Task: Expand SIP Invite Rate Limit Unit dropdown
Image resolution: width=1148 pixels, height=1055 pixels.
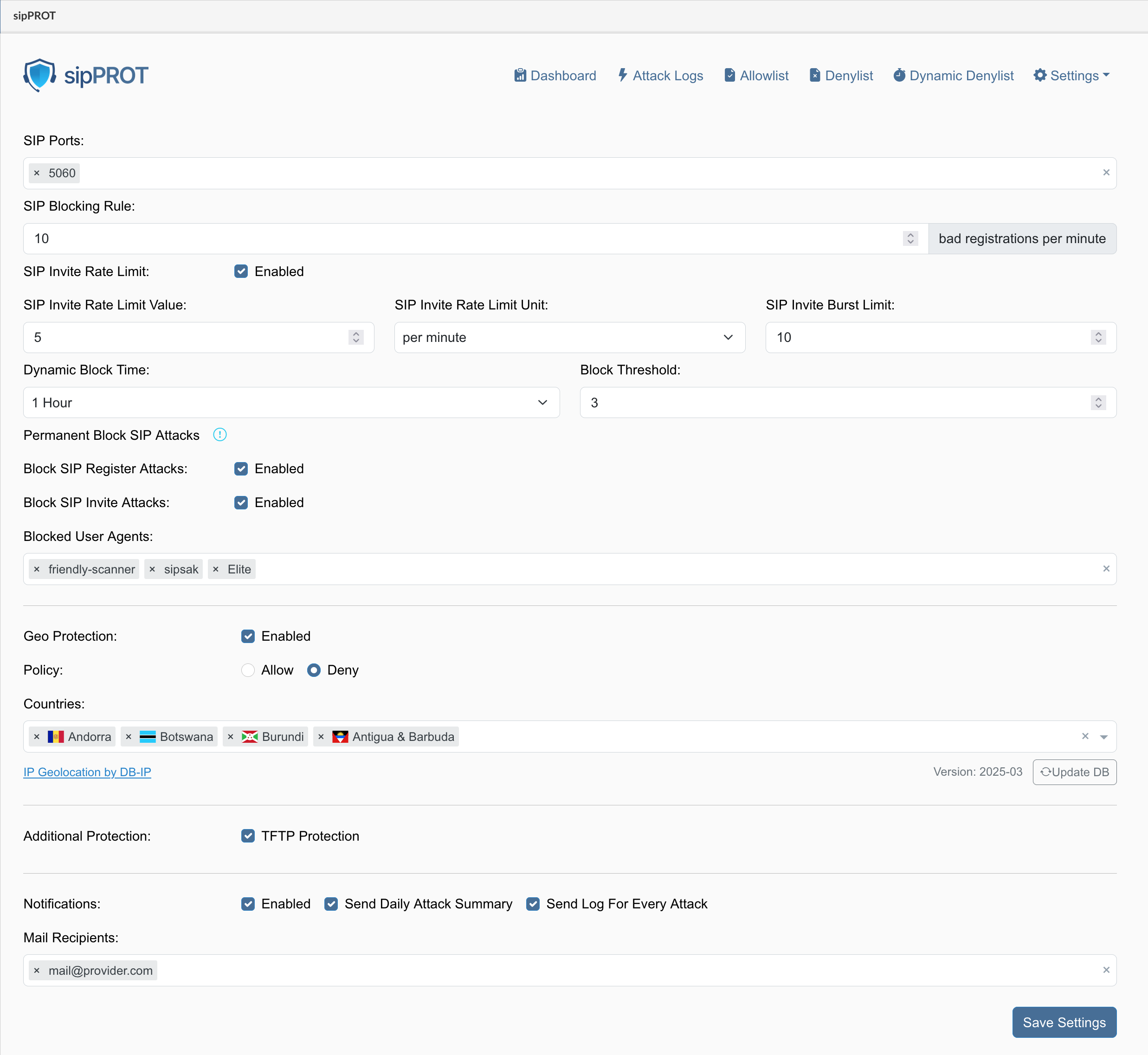Action: 569,337
